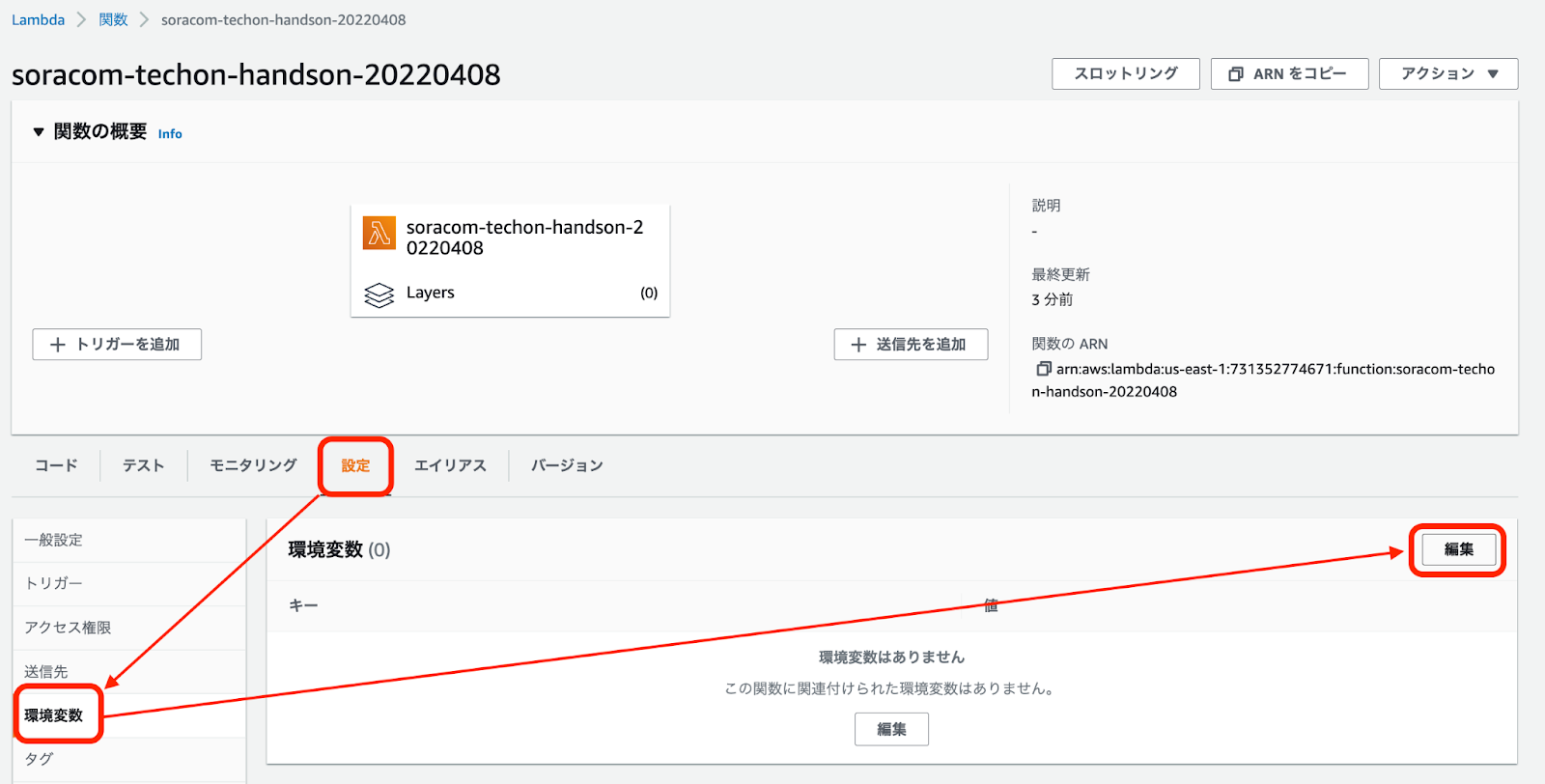The height and width of the screenshot is (784, 1545).
Task: Copy the function ARN using copy icon
Action: pyautogui.click(x=1043, y=369)
